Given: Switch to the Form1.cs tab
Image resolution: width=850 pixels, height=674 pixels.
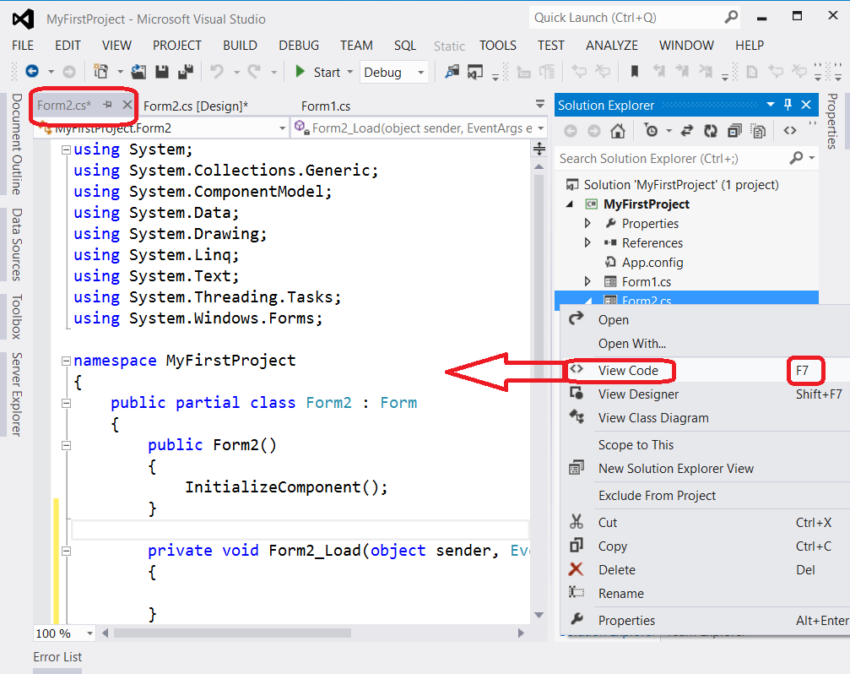Looking at the screenshot, I should click(x=325, y=106).
